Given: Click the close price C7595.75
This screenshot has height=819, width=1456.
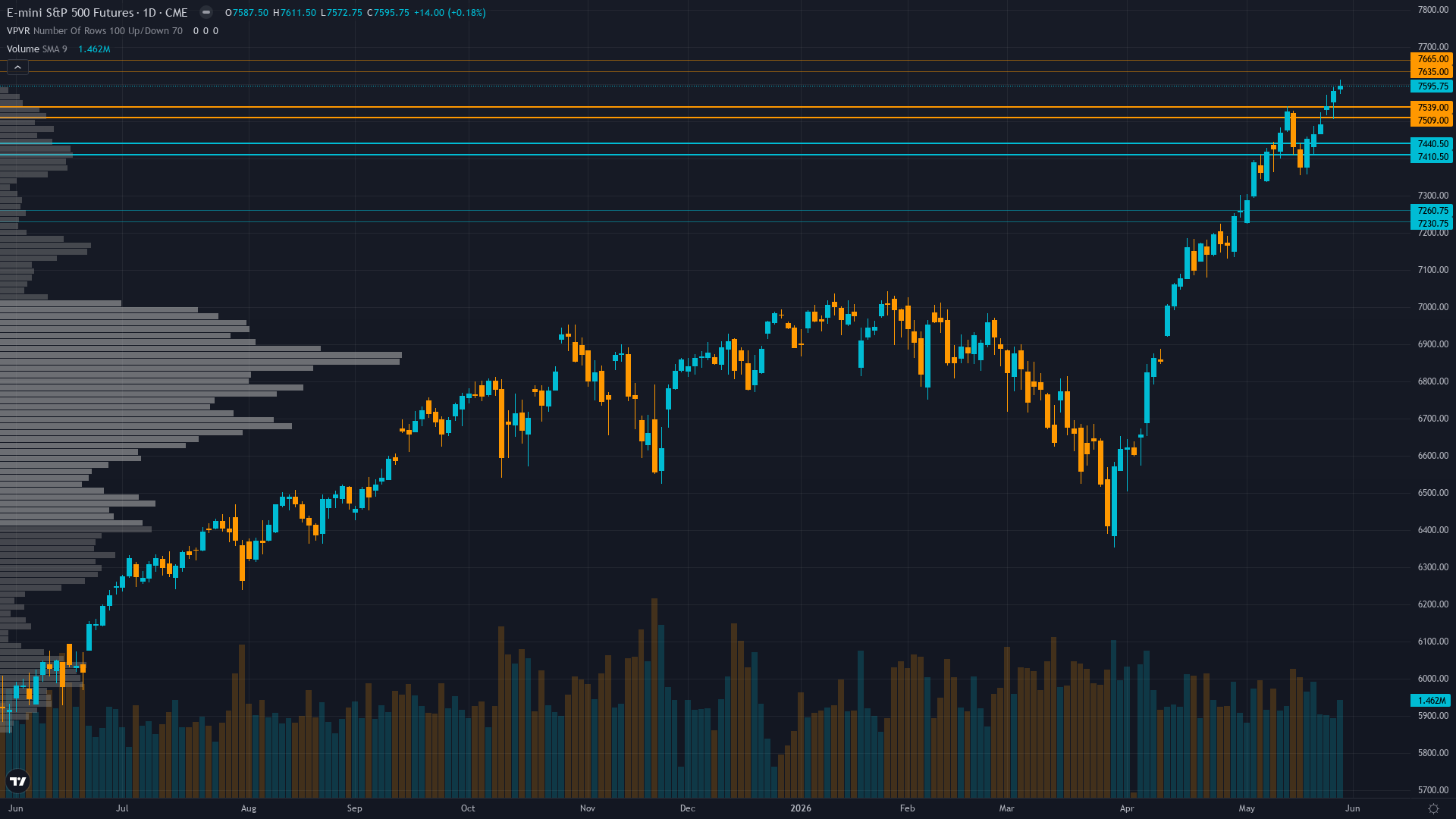Looking at the screenshot, I should coord(388,13).
